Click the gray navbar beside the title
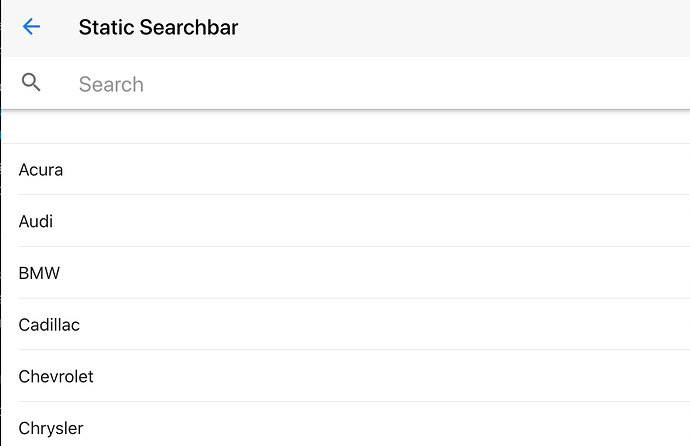This screenshot has height=446, width=690. (462, 28)
